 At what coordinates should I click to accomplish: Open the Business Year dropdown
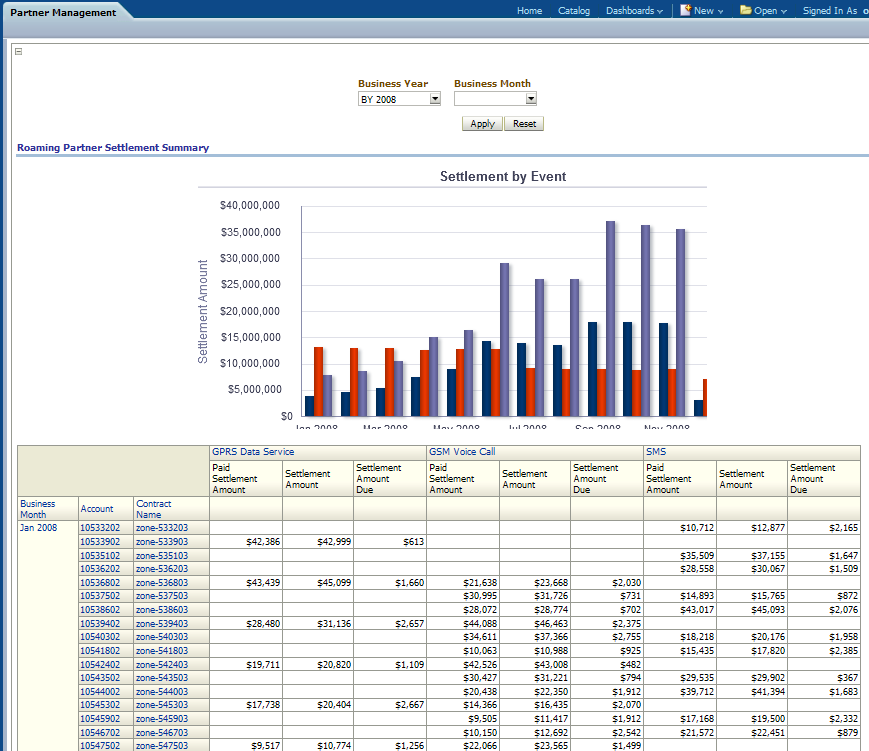pyautogui.click(x=435, y=99)
